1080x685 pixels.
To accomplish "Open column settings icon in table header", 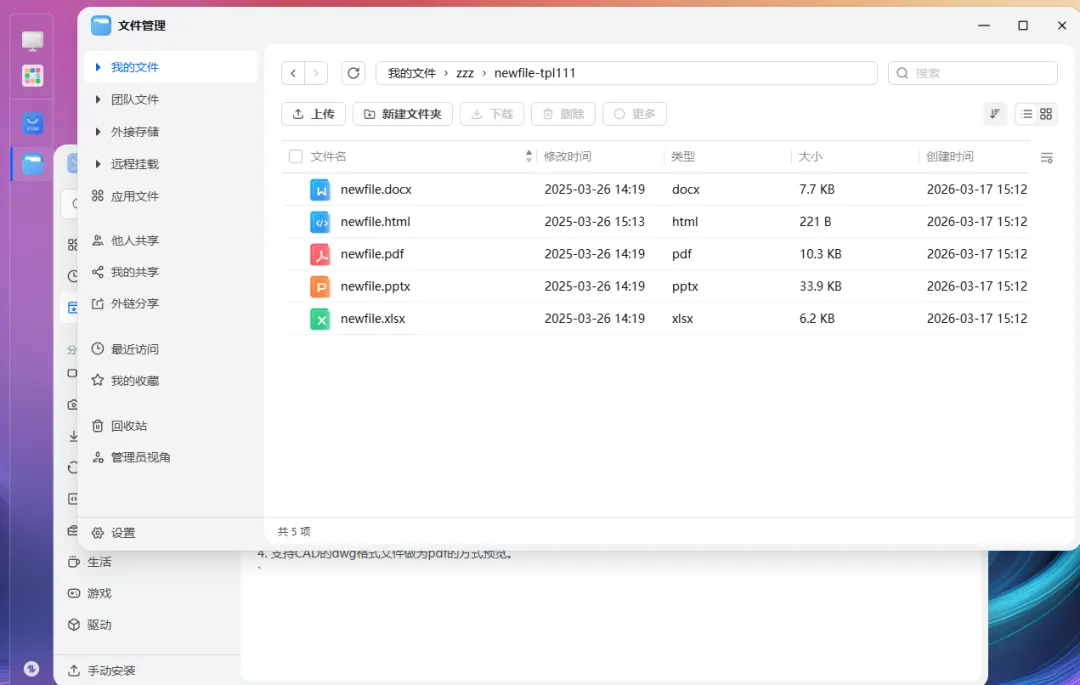I will (x=1046, y=158).
